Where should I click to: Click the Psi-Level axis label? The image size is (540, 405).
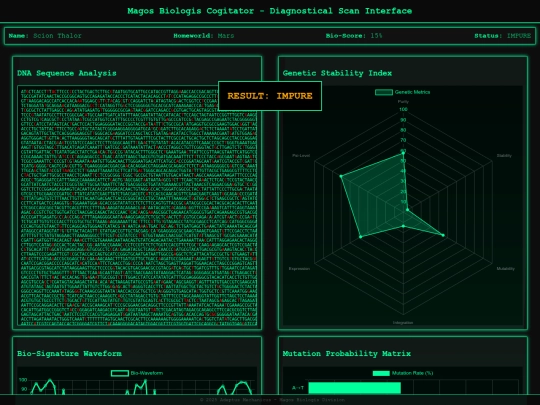[301, 156]
